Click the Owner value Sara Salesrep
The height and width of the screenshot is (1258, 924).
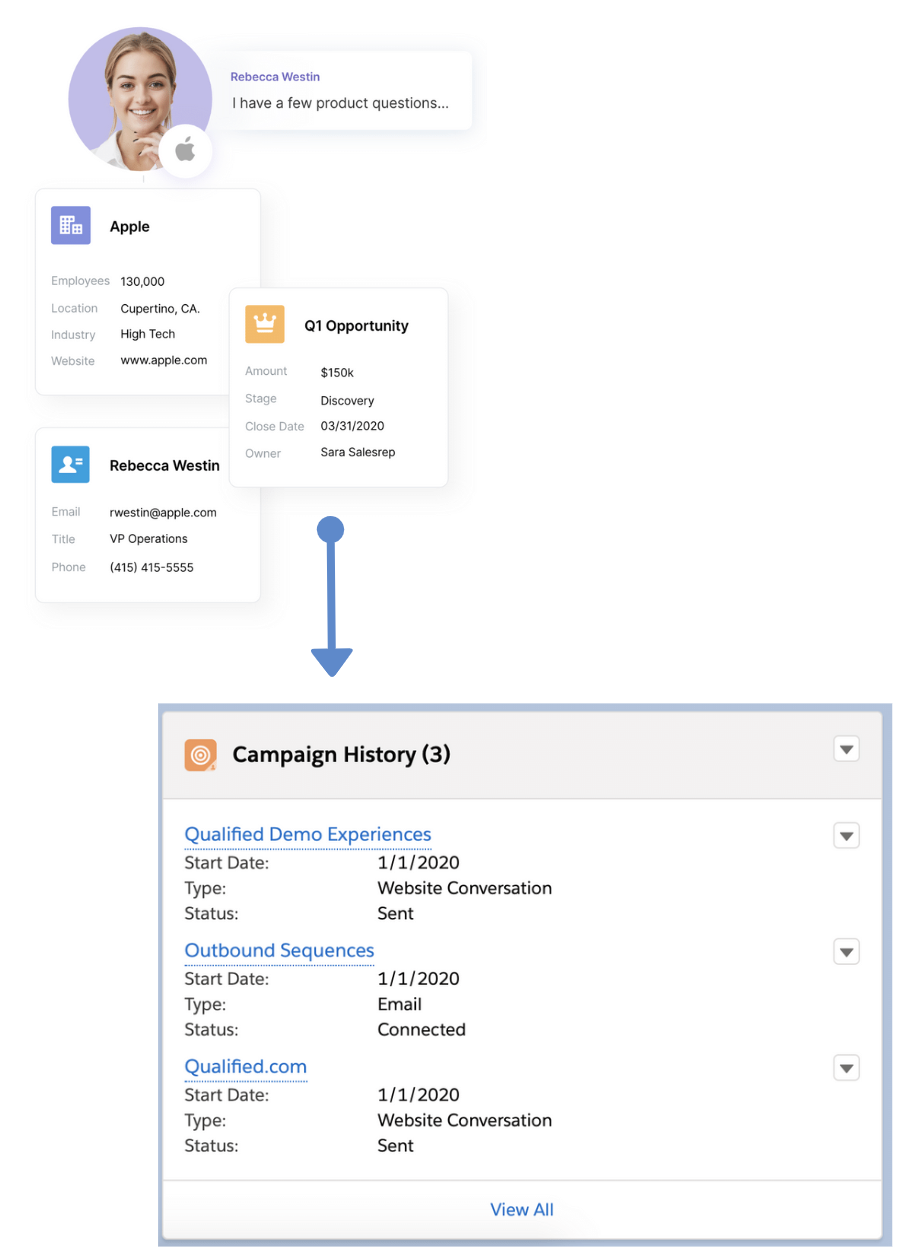coord(357,453)
